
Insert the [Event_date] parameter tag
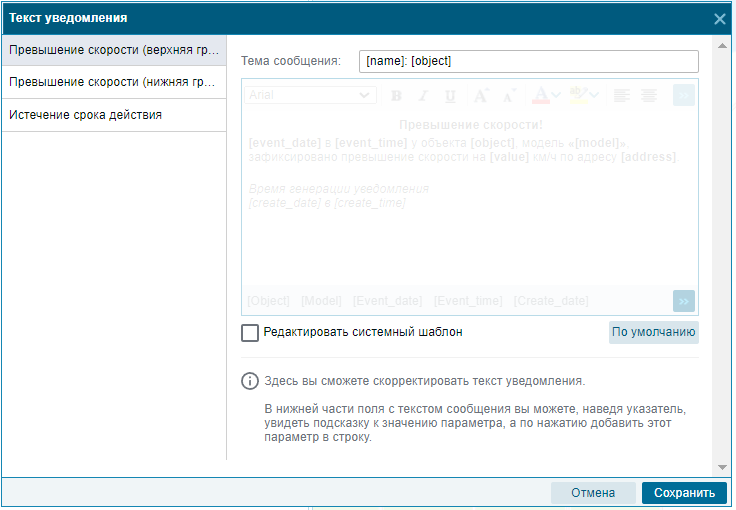point(387,301)
